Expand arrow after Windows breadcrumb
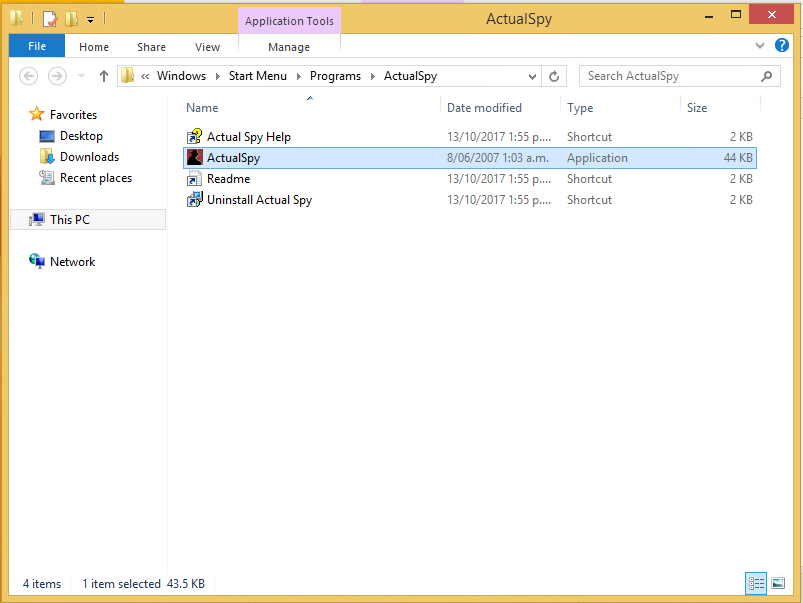Image resolution: width=803 pixels, height=603 pixels. 217,76
